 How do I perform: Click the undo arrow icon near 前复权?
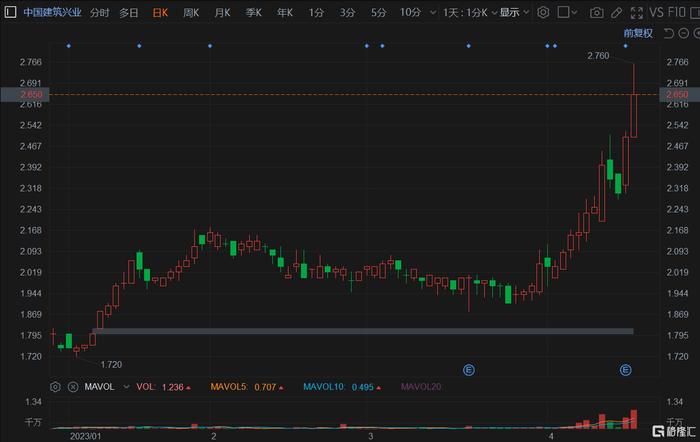coord(668,33)
